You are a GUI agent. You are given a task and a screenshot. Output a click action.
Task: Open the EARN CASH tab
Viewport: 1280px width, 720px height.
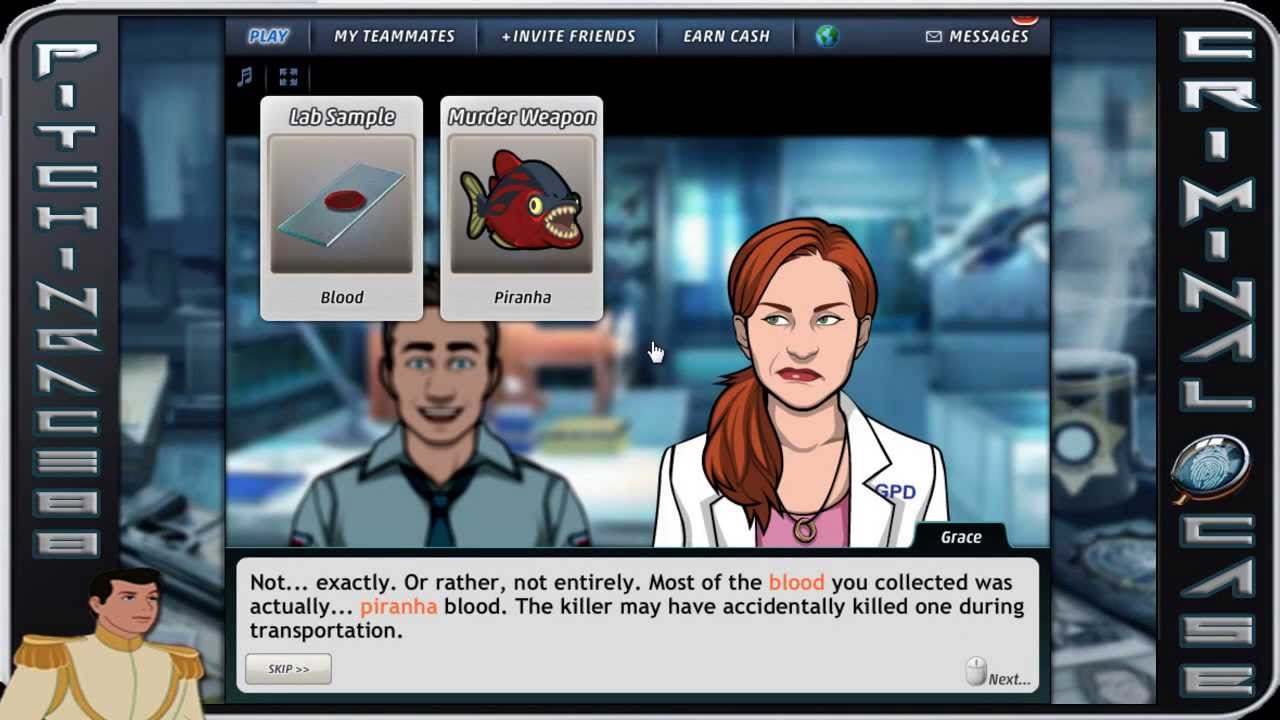(726, 36)
